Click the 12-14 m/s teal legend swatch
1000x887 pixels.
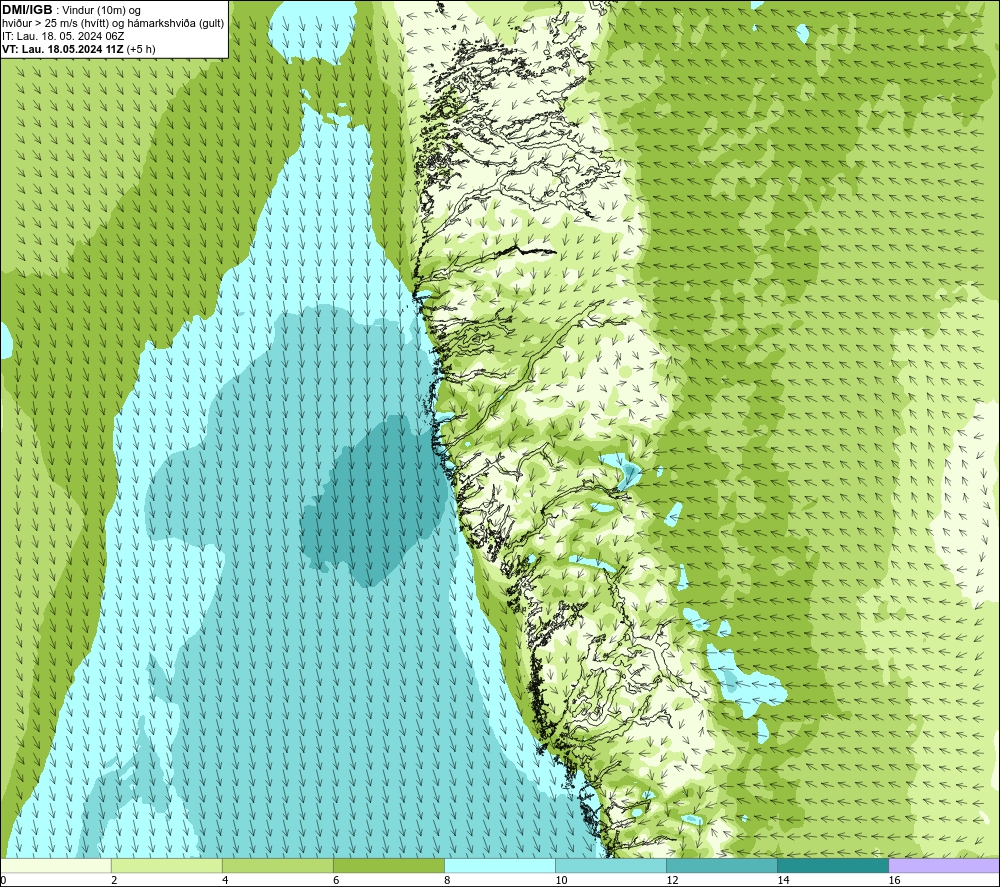722,866
